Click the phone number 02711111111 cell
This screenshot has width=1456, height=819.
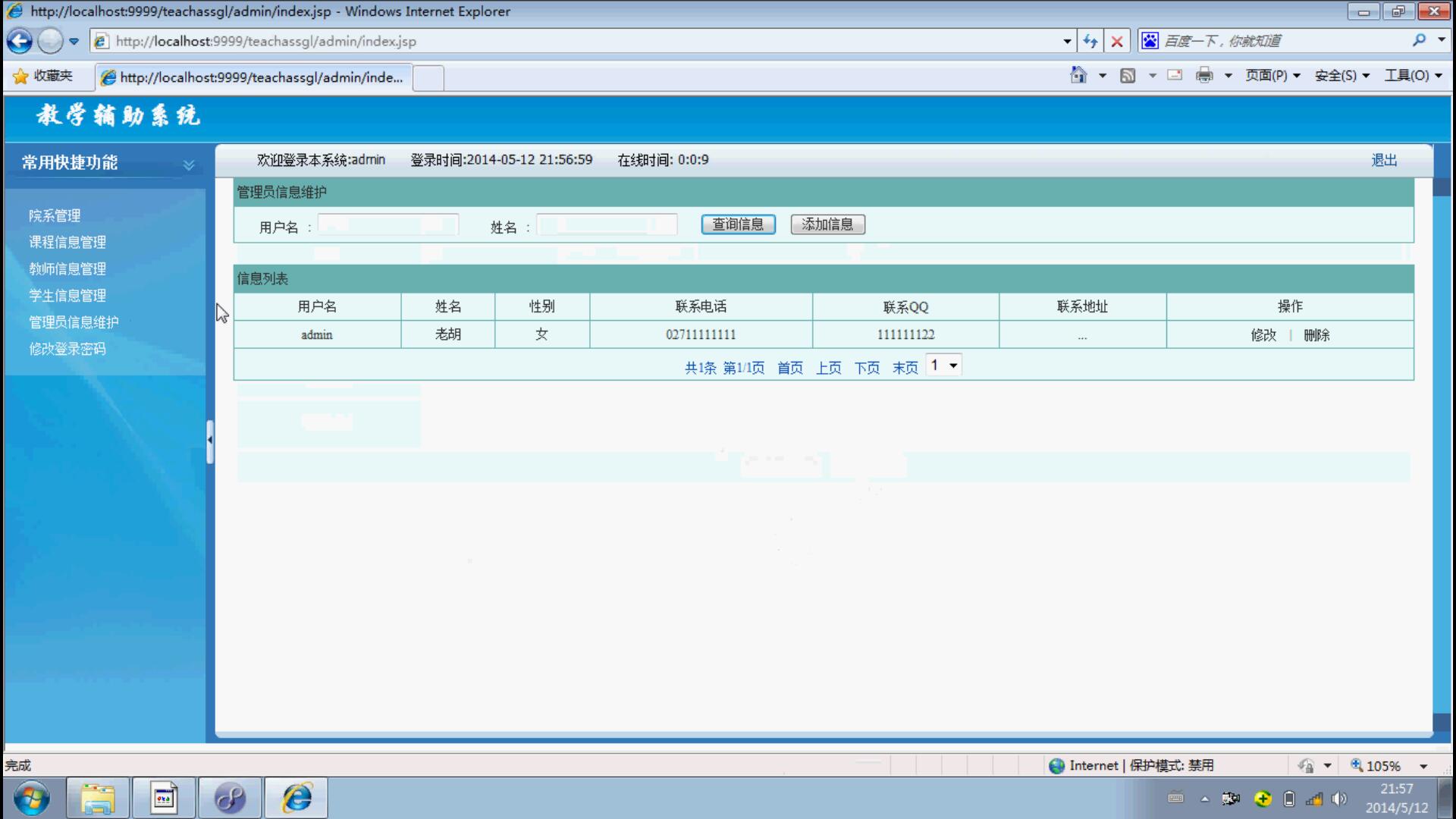point(701,334)
